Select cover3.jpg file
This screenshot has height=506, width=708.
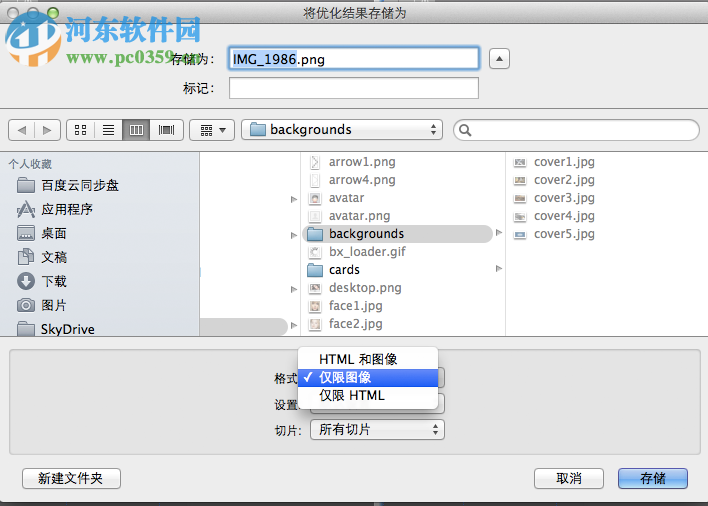point(564,198)
